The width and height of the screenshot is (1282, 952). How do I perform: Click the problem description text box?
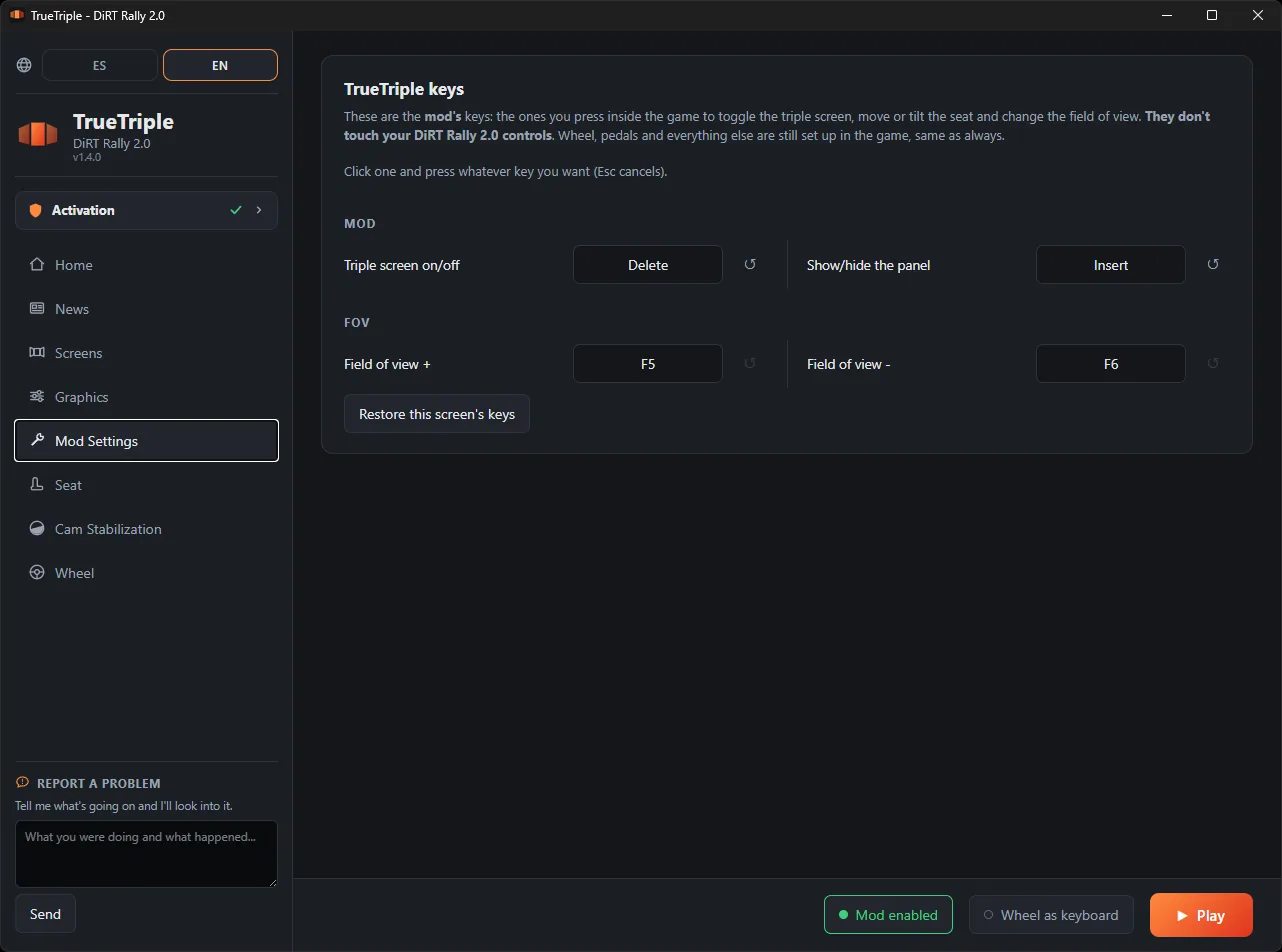pos(146,854)
